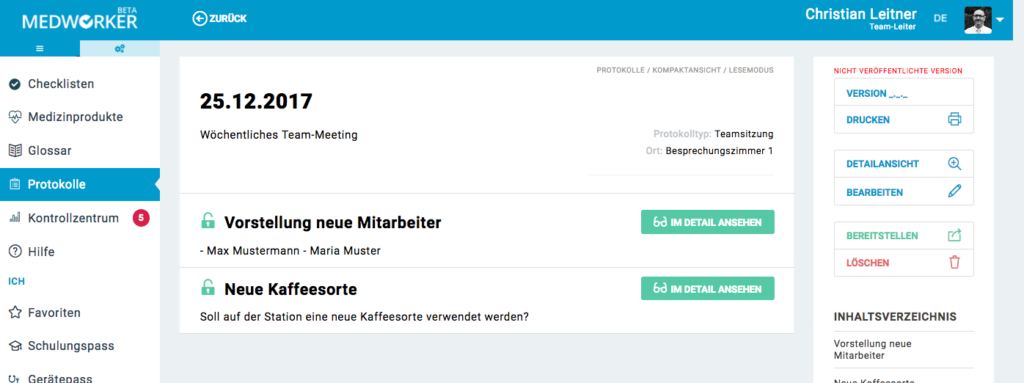Click the back arrow circle icon
The height and width of the screenshot is (383, 1024).
click(x=199, y=18)
